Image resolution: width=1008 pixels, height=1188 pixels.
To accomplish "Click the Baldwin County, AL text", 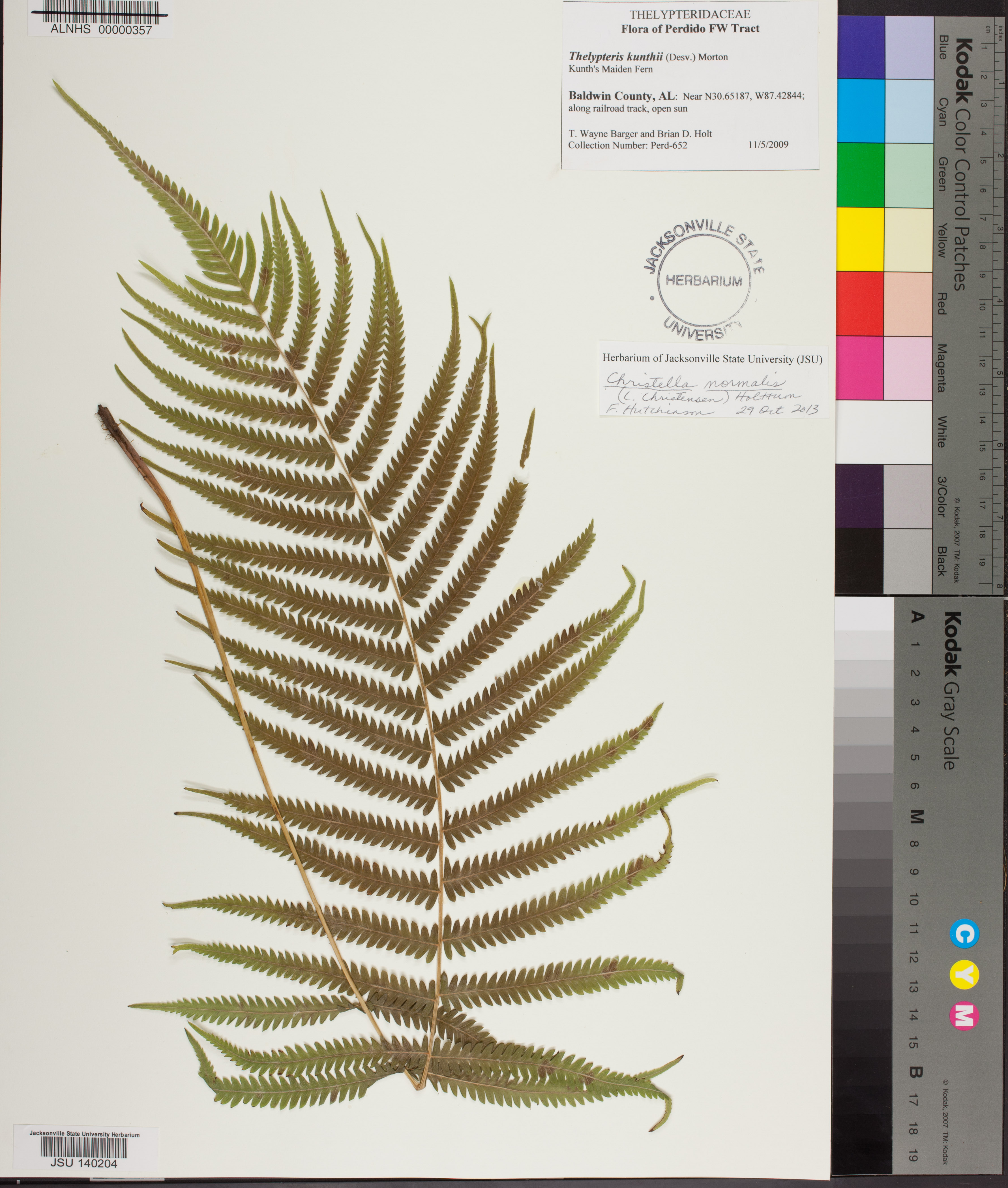I will point(622,96).
